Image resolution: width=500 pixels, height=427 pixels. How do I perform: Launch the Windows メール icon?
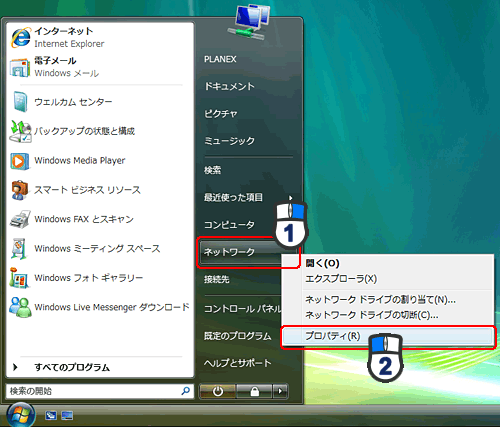point(20,68)
